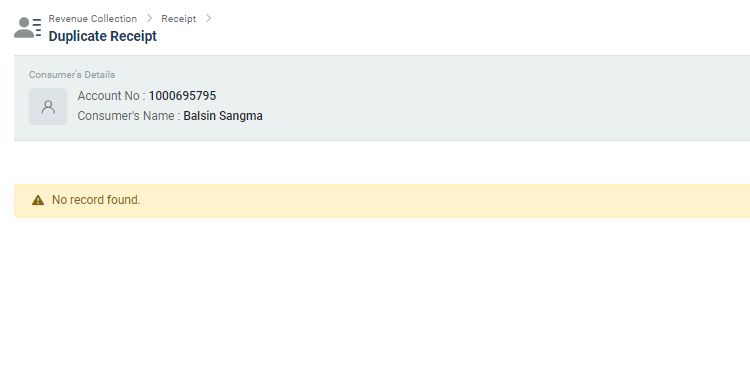Click the consumer list icon beside the page title
750x379 pixels.
click(x=28, y=28)
